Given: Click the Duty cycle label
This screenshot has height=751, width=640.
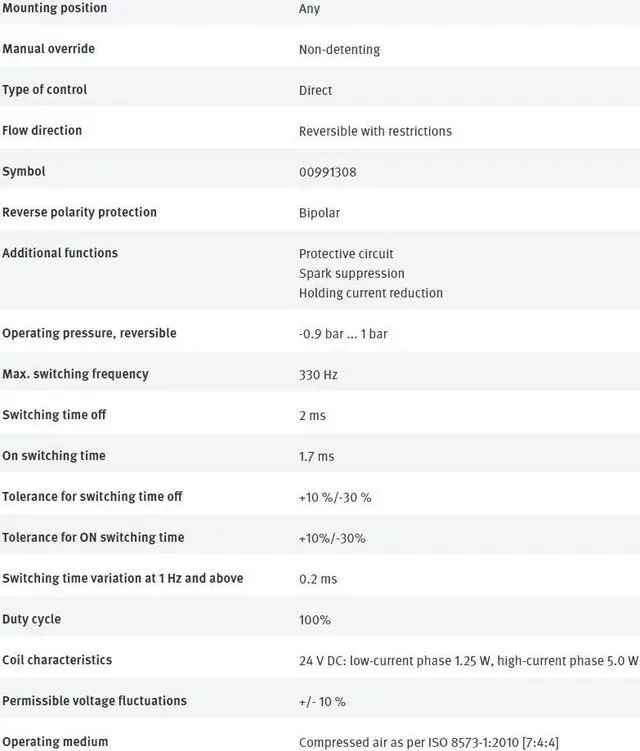Looking at the screenshot, I should coord(31,619).
